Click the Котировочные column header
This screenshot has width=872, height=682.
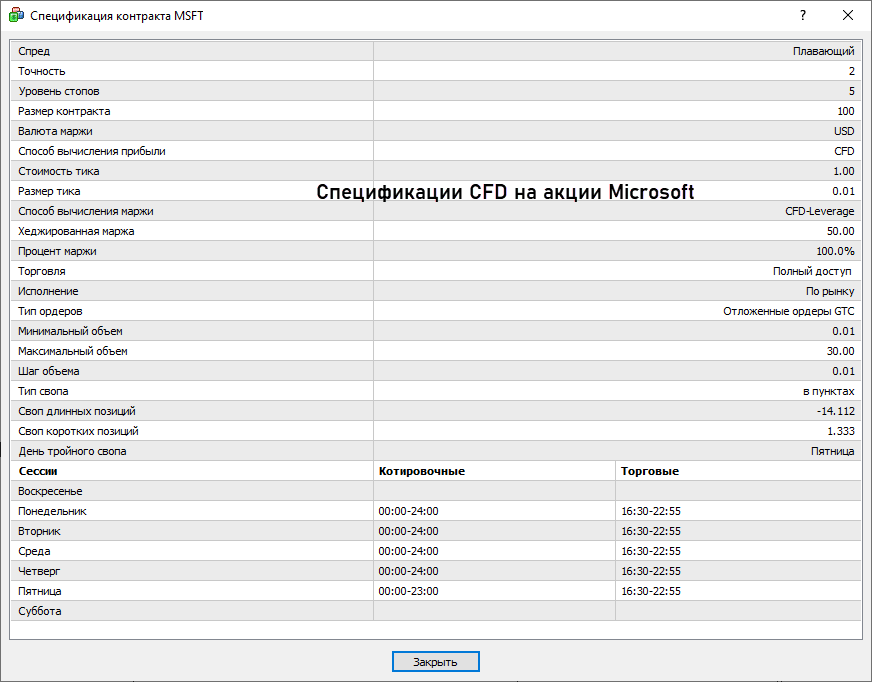click(x=422, y=471)
